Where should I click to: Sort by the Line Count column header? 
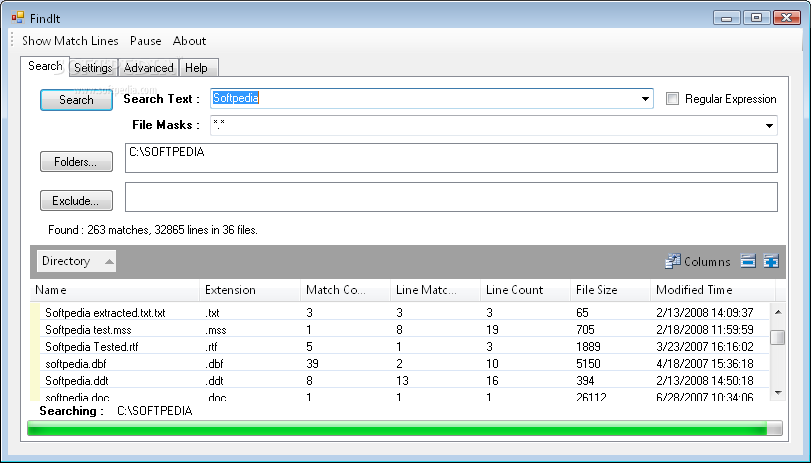[525, 290]
